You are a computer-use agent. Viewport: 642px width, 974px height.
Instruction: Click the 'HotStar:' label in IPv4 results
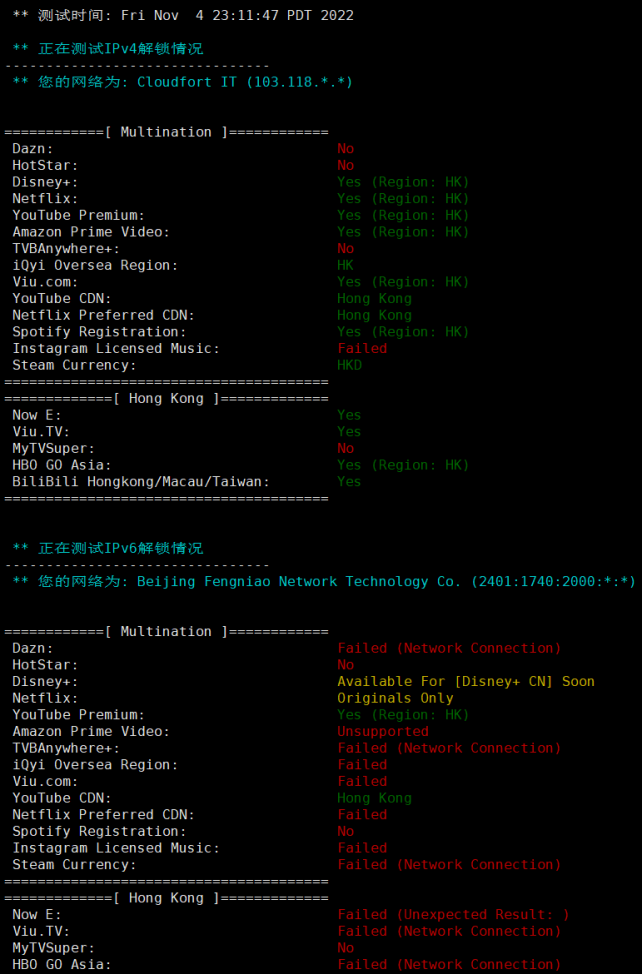(45, 165)
